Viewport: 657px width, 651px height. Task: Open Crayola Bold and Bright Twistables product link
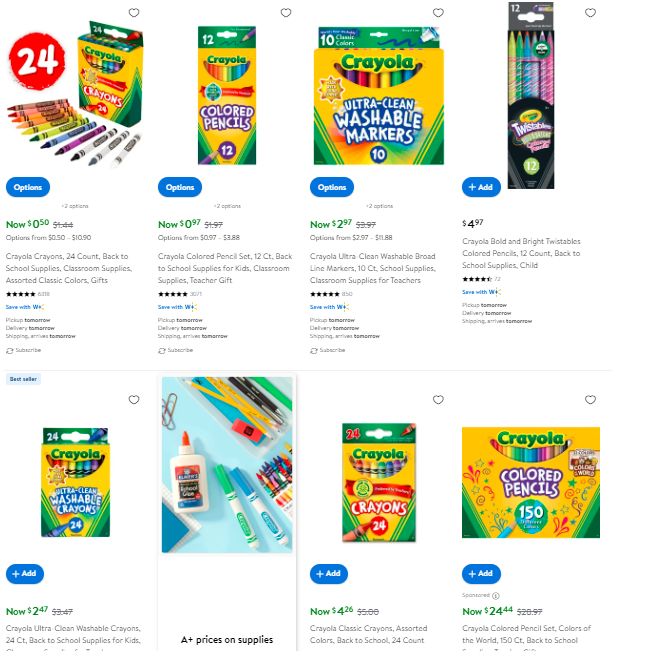click(x=521, y=253)
